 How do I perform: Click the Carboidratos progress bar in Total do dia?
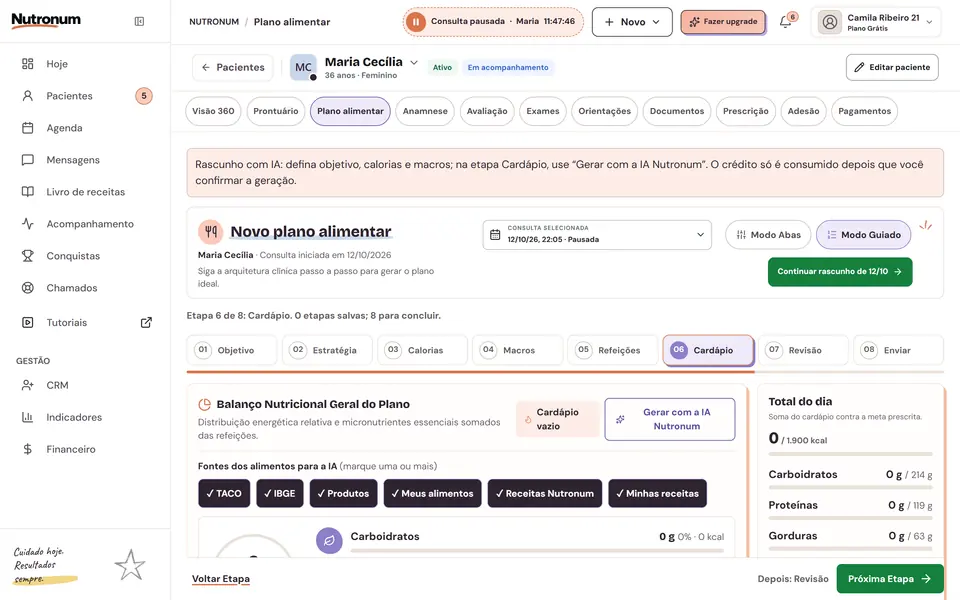tap(850, 487)
